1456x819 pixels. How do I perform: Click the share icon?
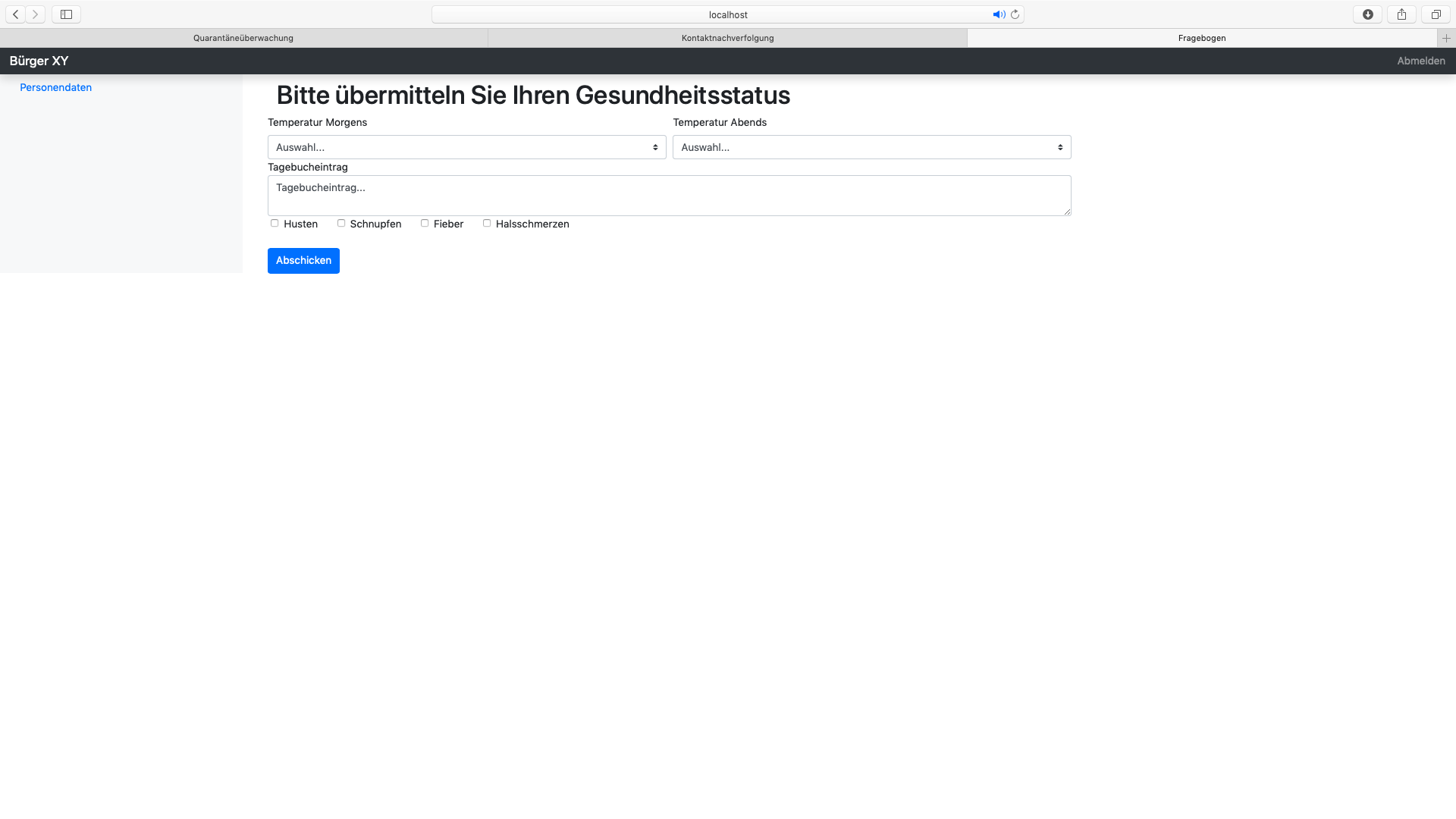point(1401,14)
